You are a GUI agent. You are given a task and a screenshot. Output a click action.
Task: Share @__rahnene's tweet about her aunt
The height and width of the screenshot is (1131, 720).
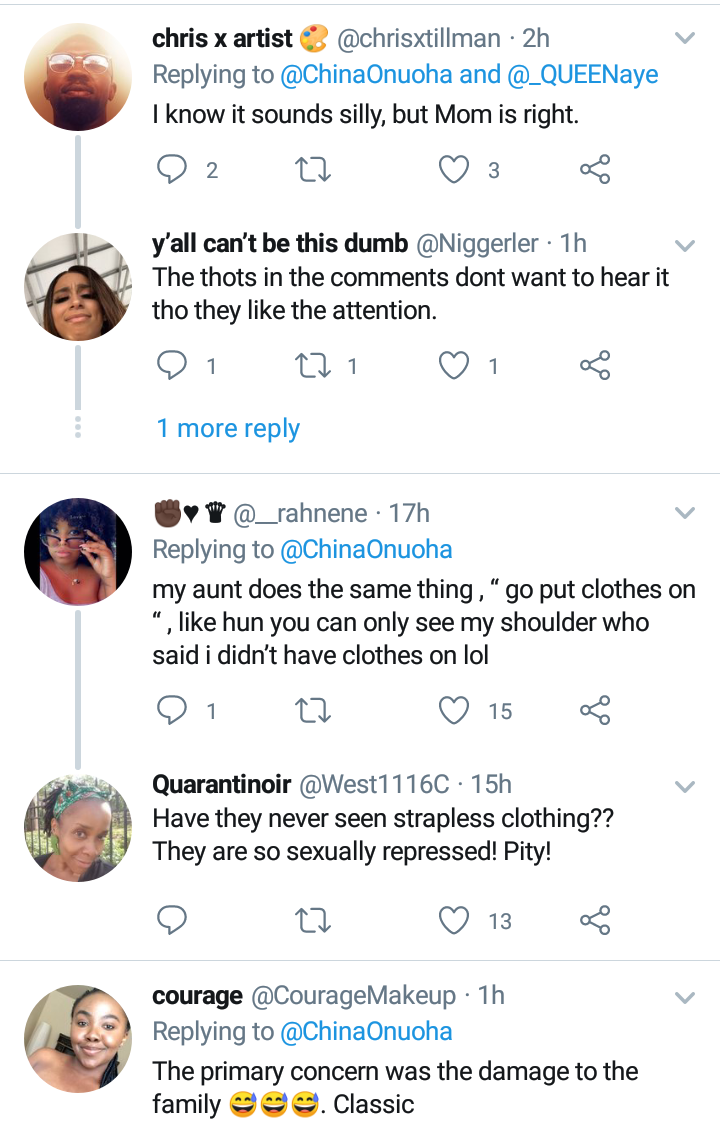(595, 711)
